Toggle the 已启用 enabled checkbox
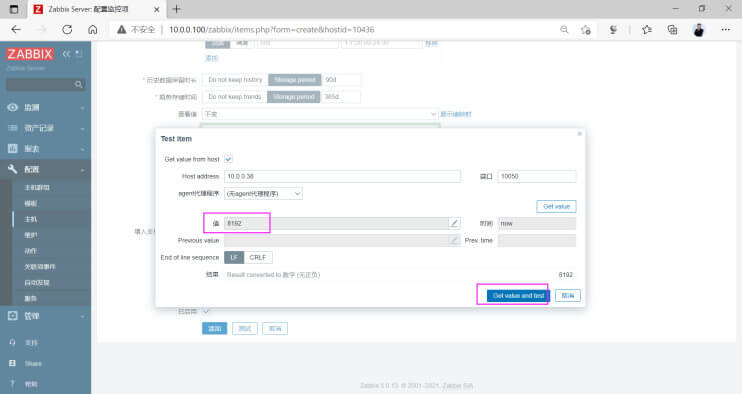742x394 pixels. click(206, 311)
